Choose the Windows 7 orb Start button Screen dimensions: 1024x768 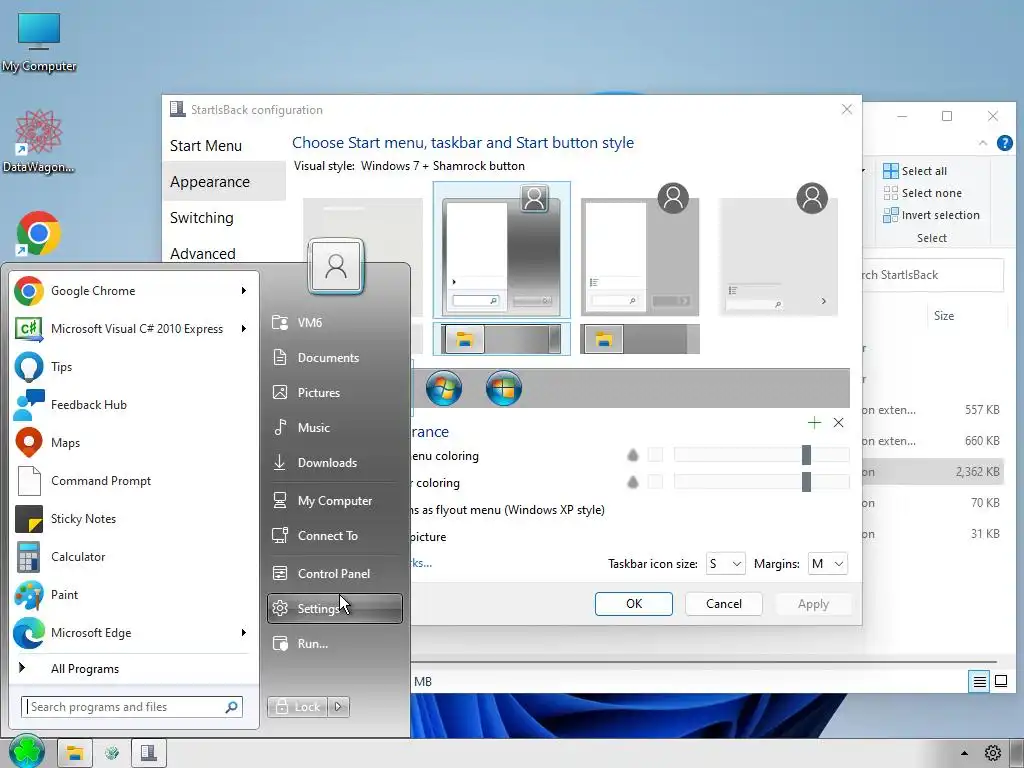click(x=443, y=388)
